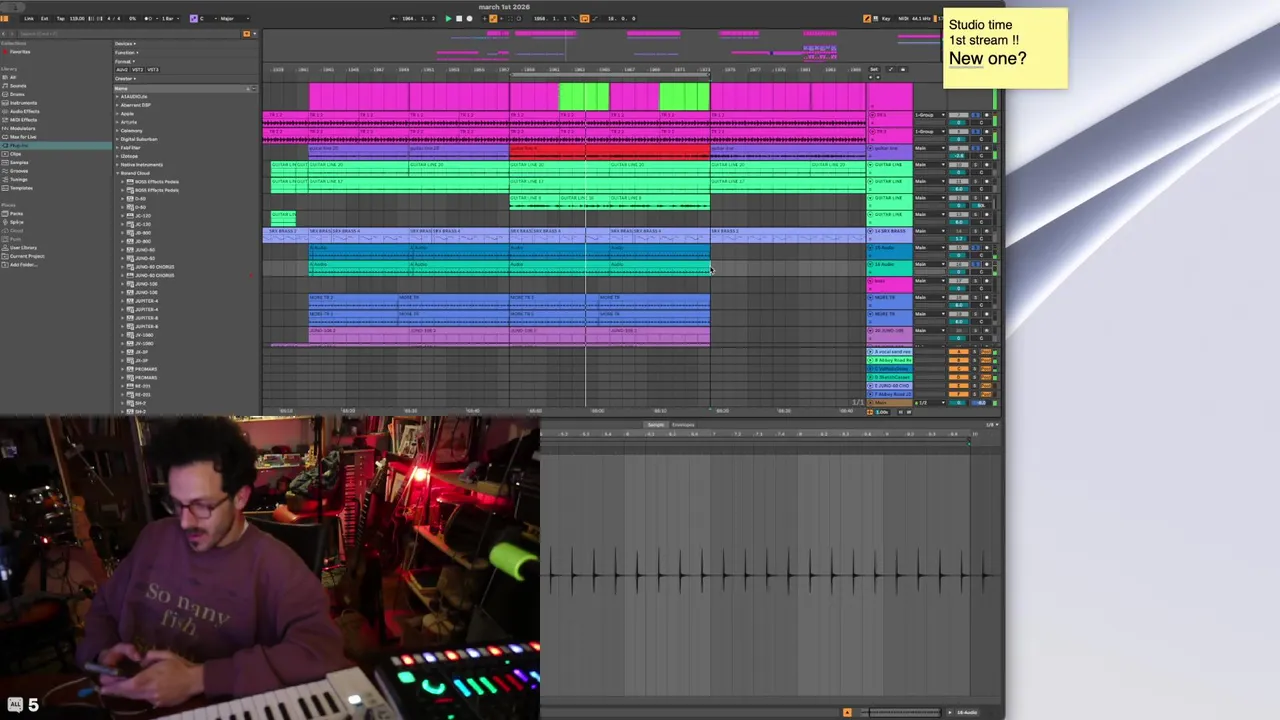
Task: Click the 119.00 tempo field
Action: [x=77, y=18]
